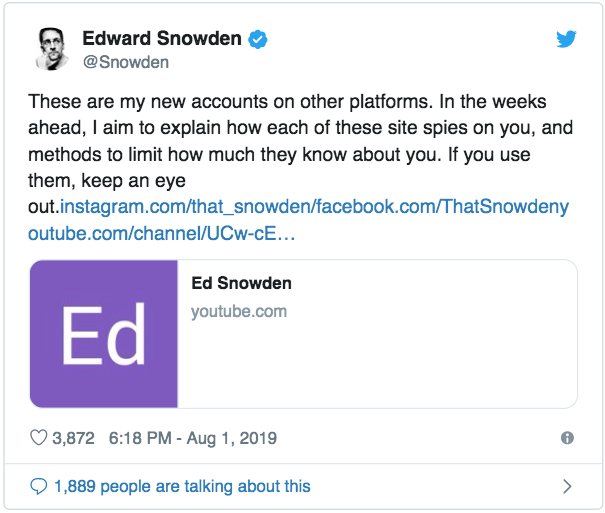Screen dimensions: 605x513
Task: Expand conversation with right chevron arrow
Action: tap(567, 487)
